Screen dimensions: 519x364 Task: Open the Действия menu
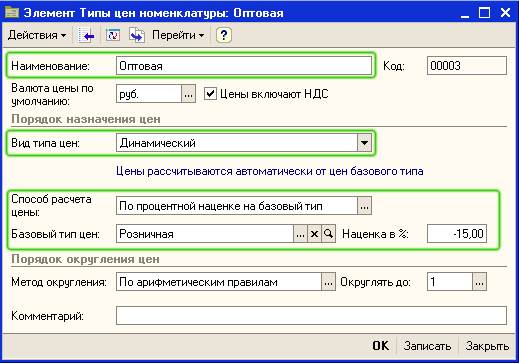coord(37,35)
